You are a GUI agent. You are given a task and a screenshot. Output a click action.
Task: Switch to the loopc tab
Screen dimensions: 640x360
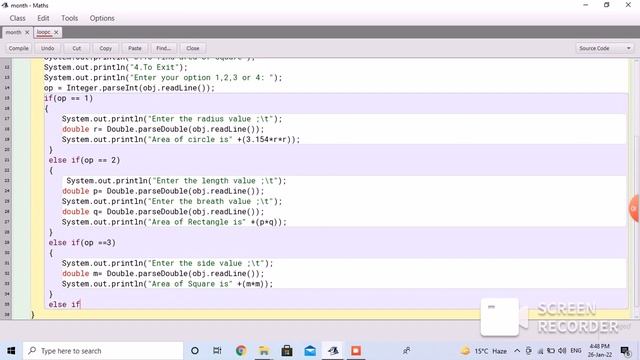43,32
